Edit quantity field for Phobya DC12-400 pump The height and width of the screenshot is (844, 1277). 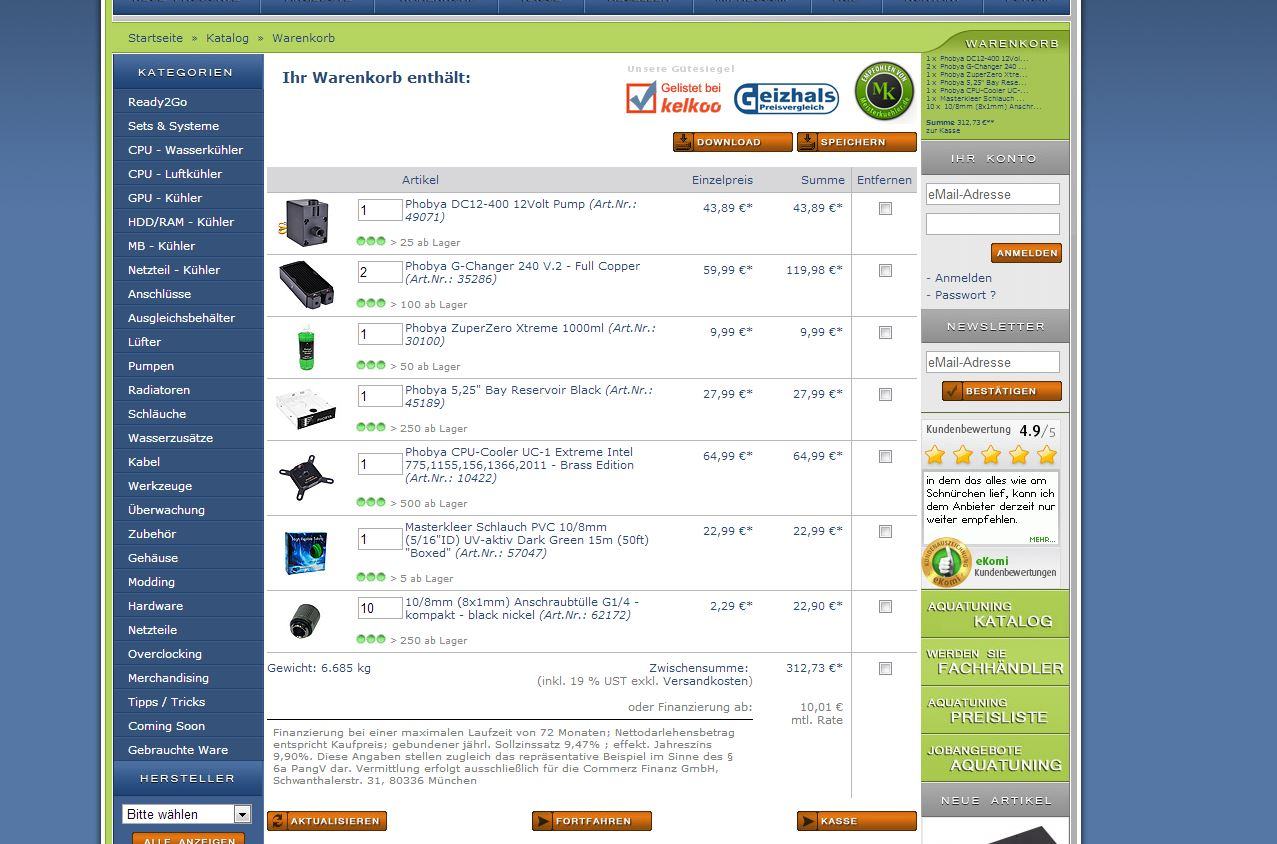click(x=380, y=210)
